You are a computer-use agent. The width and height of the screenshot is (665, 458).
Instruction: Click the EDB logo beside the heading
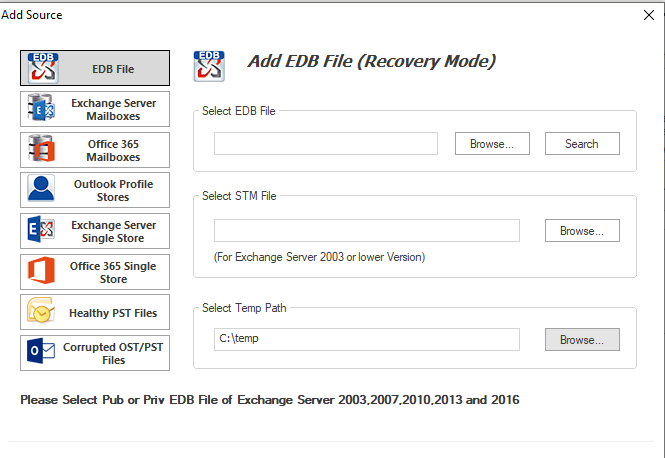208,66
